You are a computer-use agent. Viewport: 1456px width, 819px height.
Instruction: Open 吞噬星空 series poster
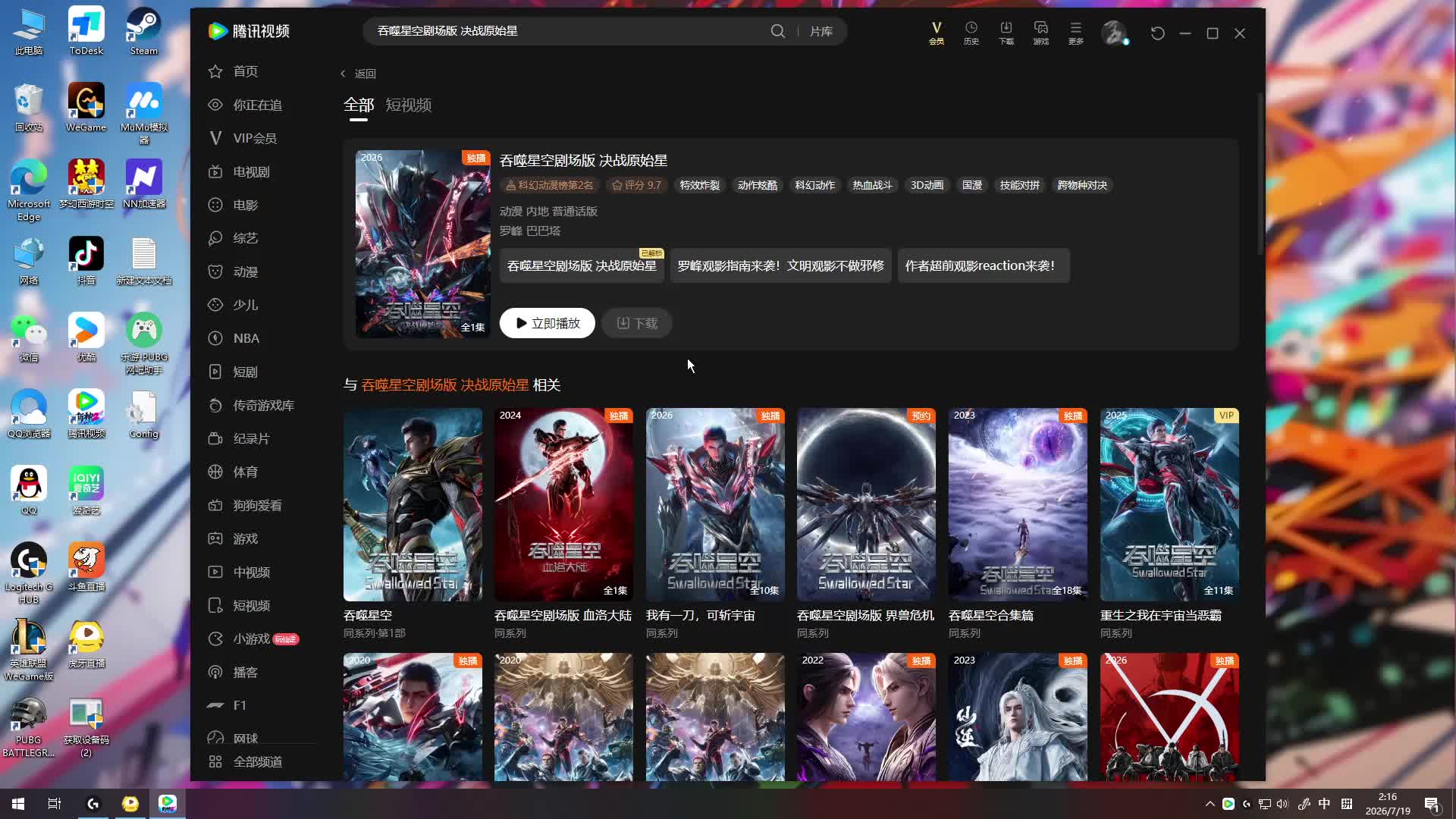[413, 504]
